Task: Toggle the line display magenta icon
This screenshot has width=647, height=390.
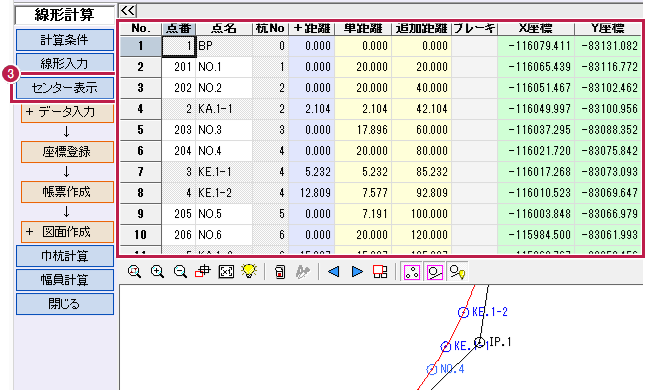Action: click(x=434, y=272)
